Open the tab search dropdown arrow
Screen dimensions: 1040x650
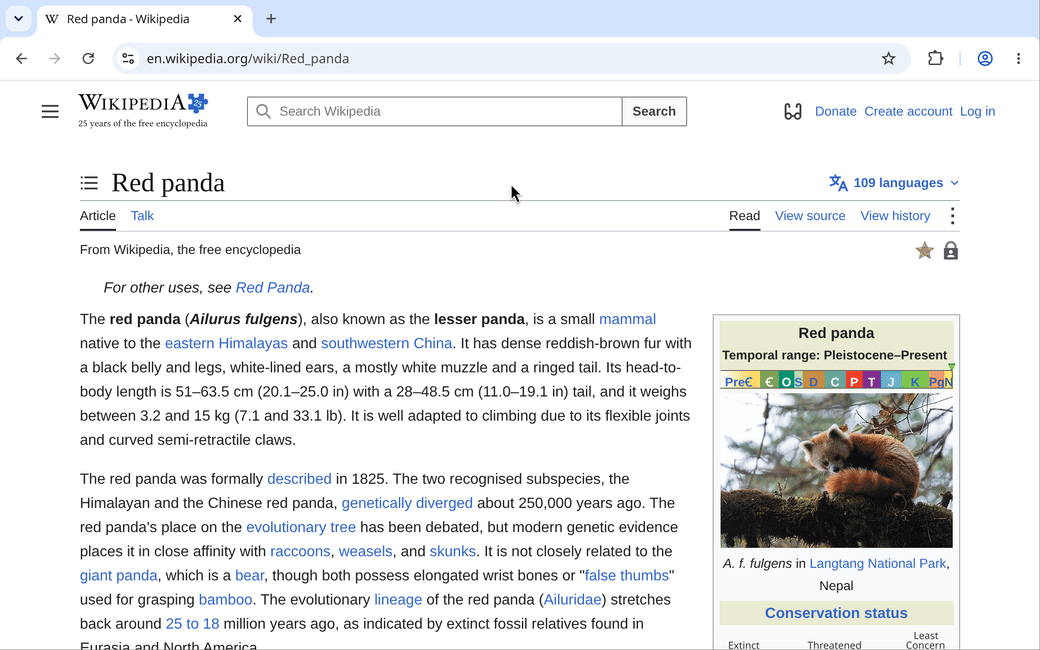[x=19, y=19]
